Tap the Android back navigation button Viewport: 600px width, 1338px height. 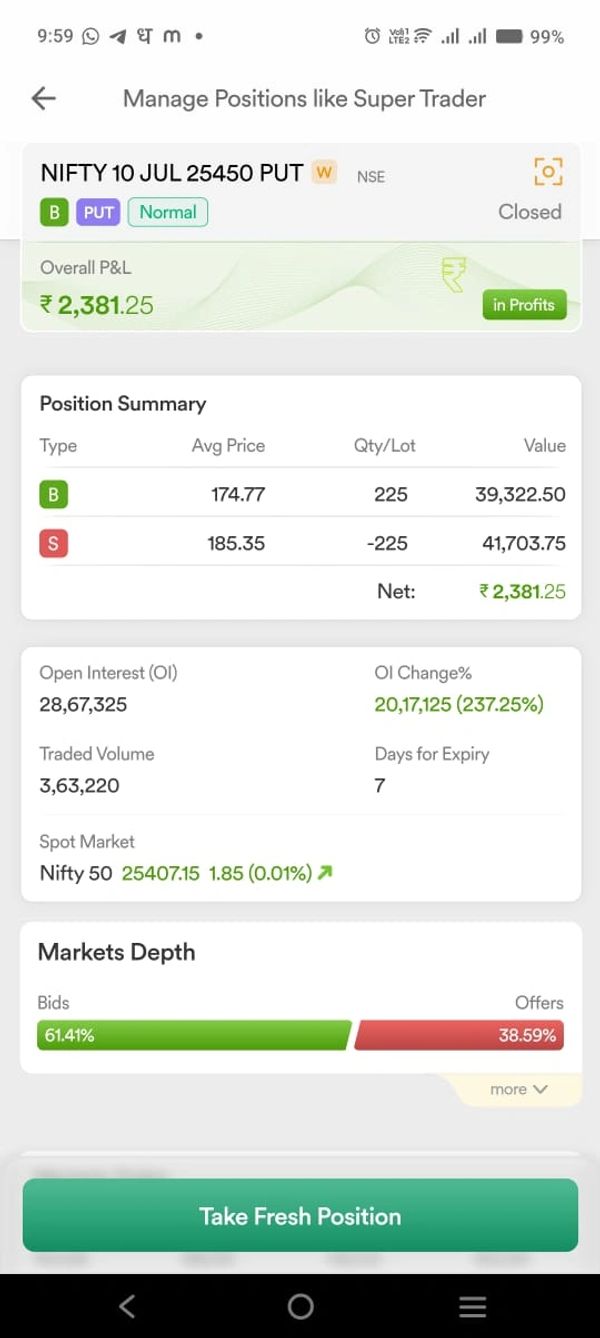click(127, 1306)
